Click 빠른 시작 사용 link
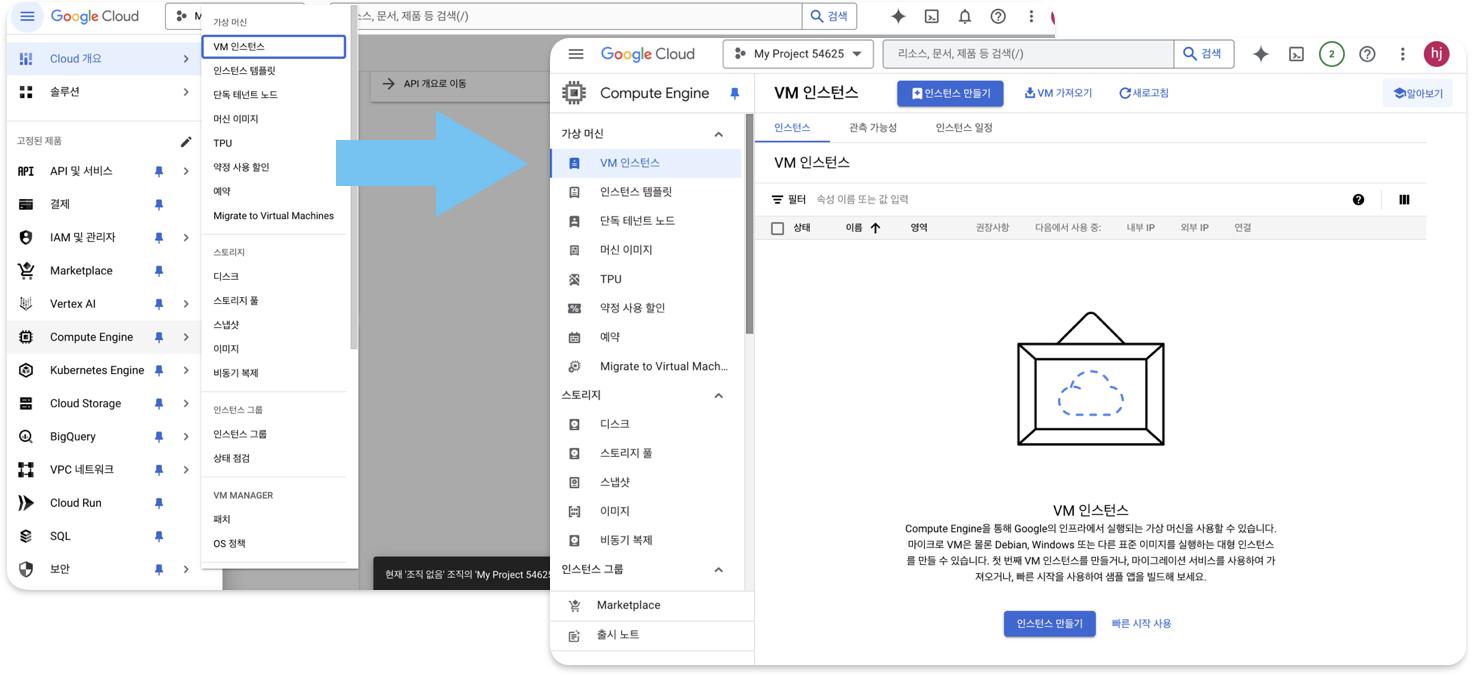The height and width of the screenshot is (676, 1472). click(x=1141, y=624)
